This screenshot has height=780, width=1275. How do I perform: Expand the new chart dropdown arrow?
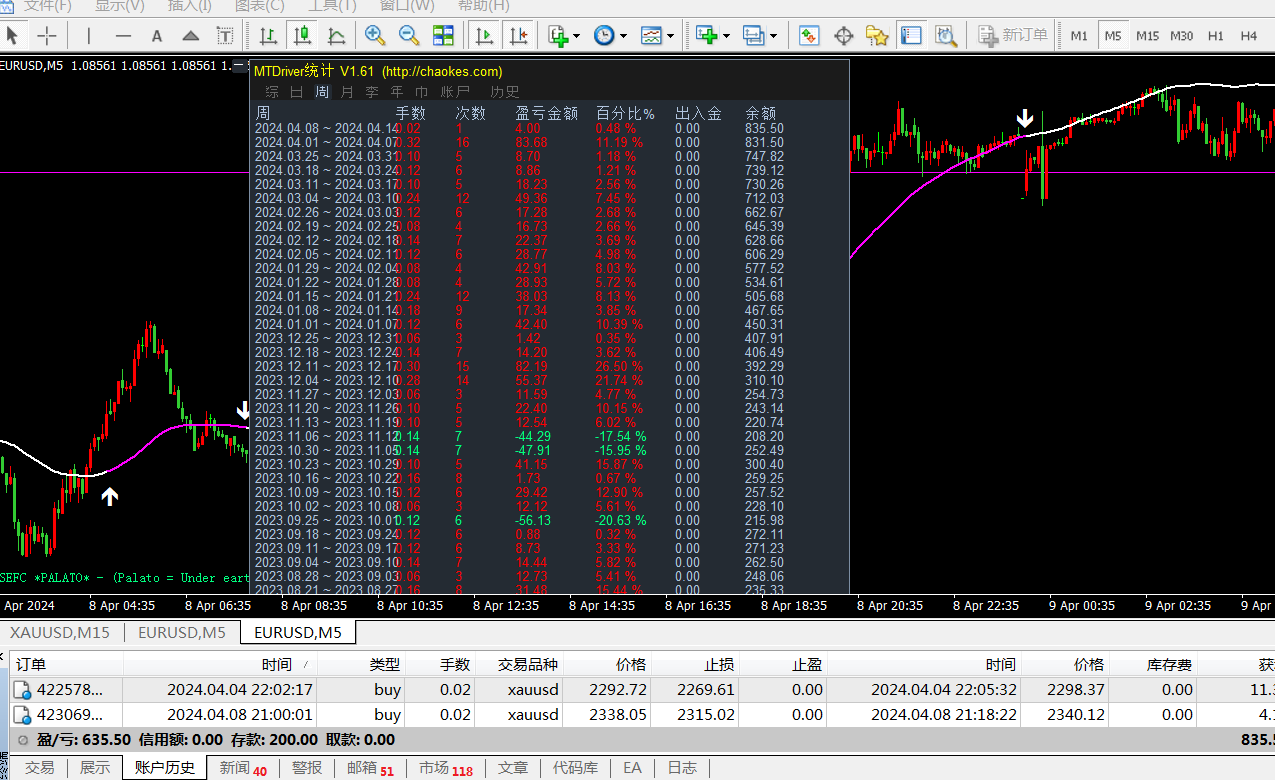tap(725, 36)
